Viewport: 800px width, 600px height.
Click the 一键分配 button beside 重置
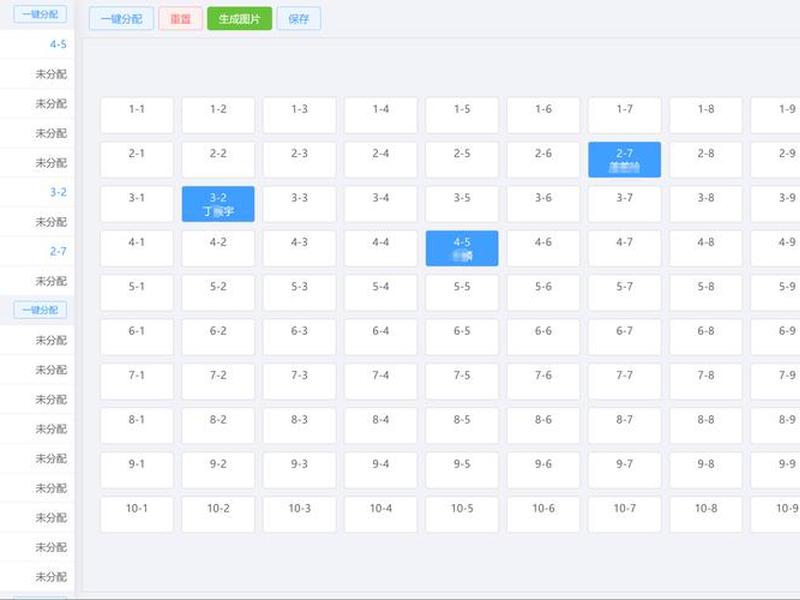click(x=121, y=19)
